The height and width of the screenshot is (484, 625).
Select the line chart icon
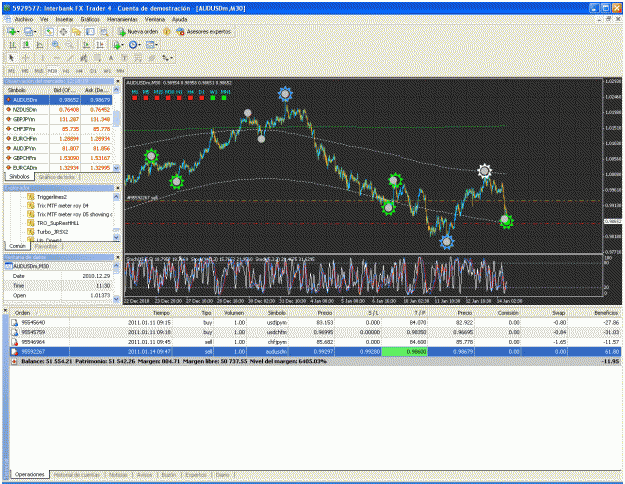point(39,45)
